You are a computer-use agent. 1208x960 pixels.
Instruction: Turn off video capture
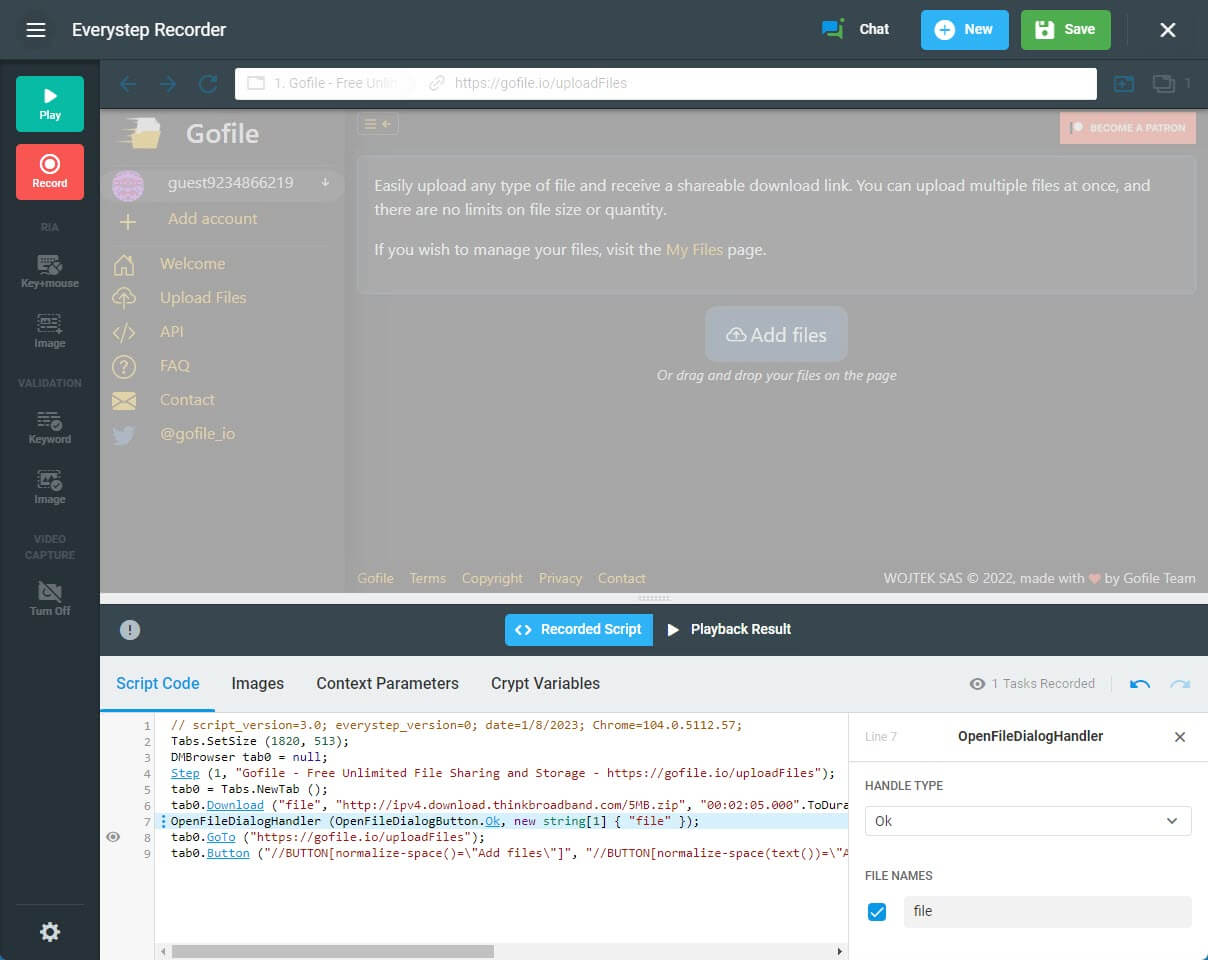pos(50,598)
